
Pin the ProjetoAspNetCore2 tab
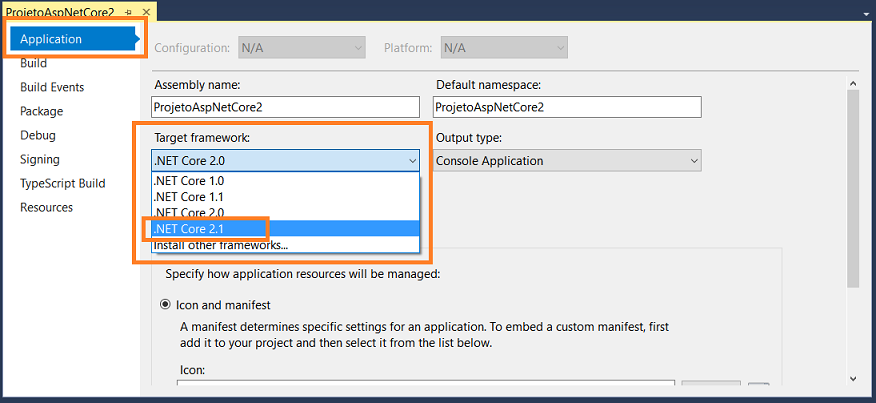click(x=130, y=12)
